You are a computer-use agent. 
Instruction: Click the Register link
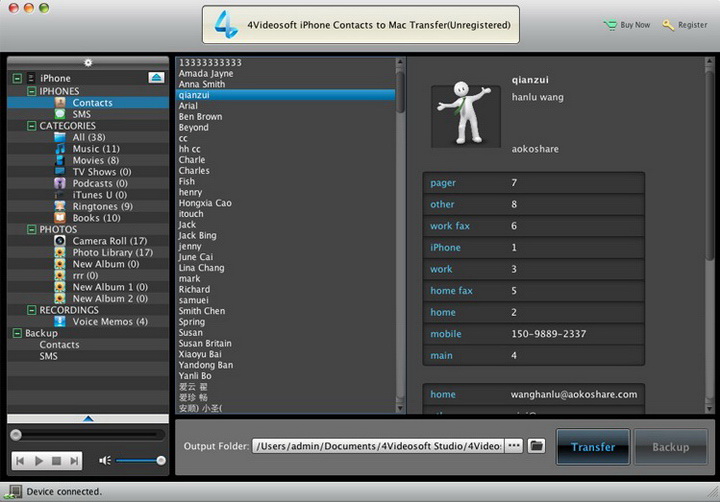click(685, 25)
